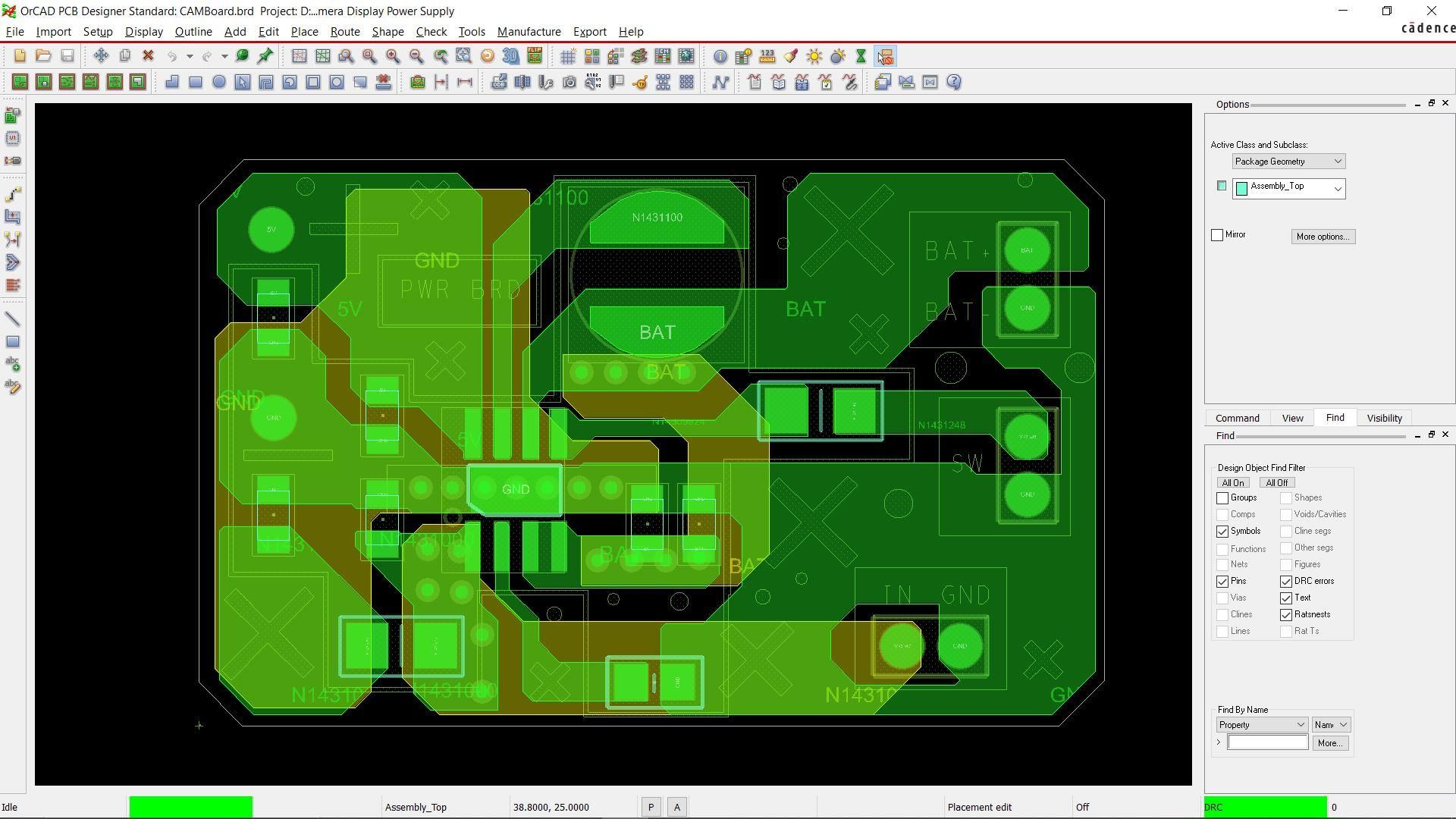Select the measure ruler 123 icon

coord(767,56)
